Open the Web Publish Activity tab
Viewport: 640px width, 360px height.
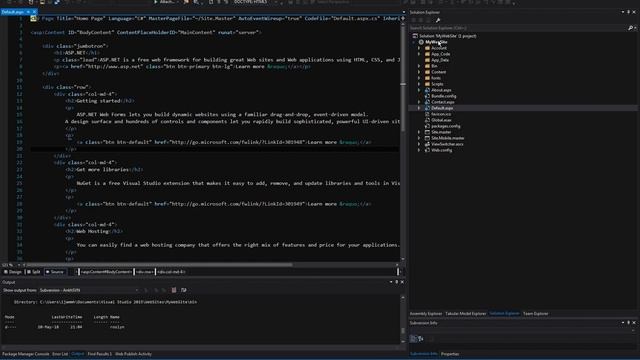click(133, 354)
